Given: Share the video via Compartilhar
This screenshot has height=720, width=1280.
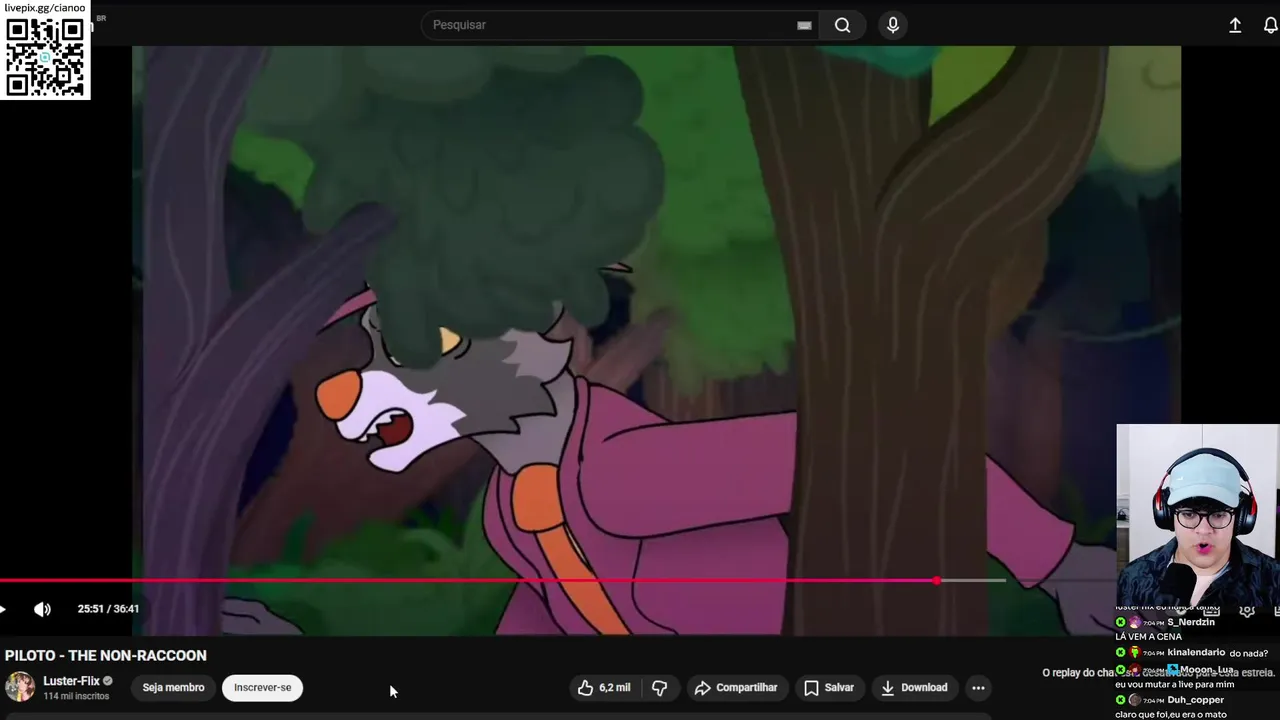Looking at the screenshot, I should (736, 687).
